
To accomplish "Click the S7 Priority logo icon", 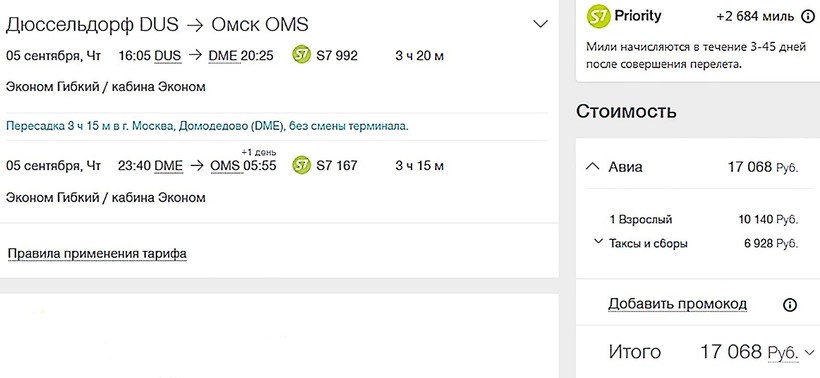I will [x=598, y=16].
